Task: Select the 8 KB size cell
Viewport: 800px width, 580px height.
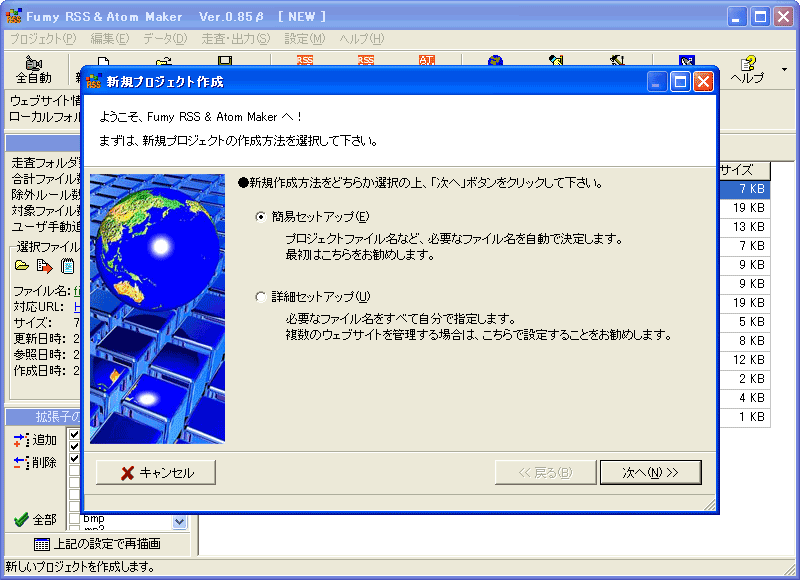Action: click(744, 341)
